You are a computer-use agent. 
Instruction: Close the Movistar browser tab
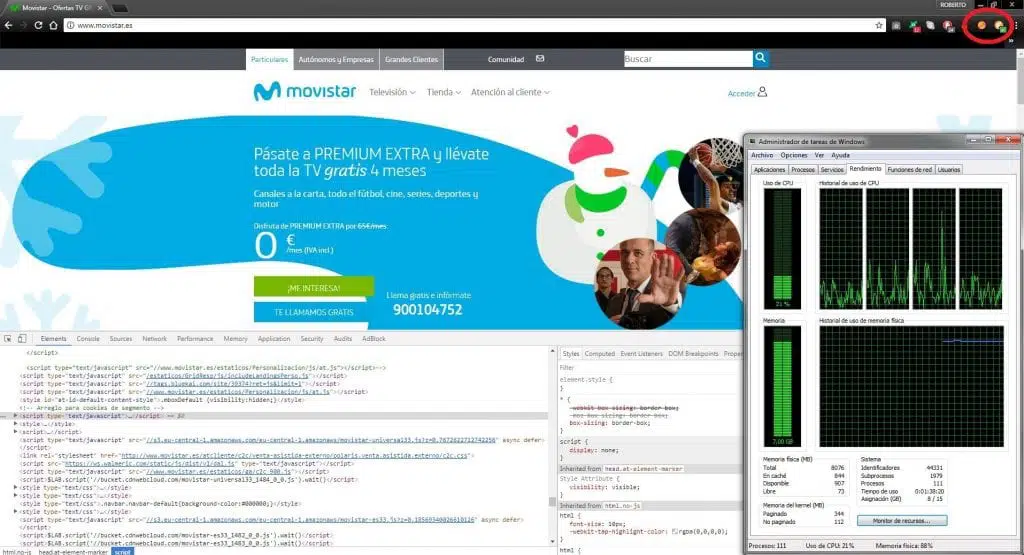click(100, 8)
